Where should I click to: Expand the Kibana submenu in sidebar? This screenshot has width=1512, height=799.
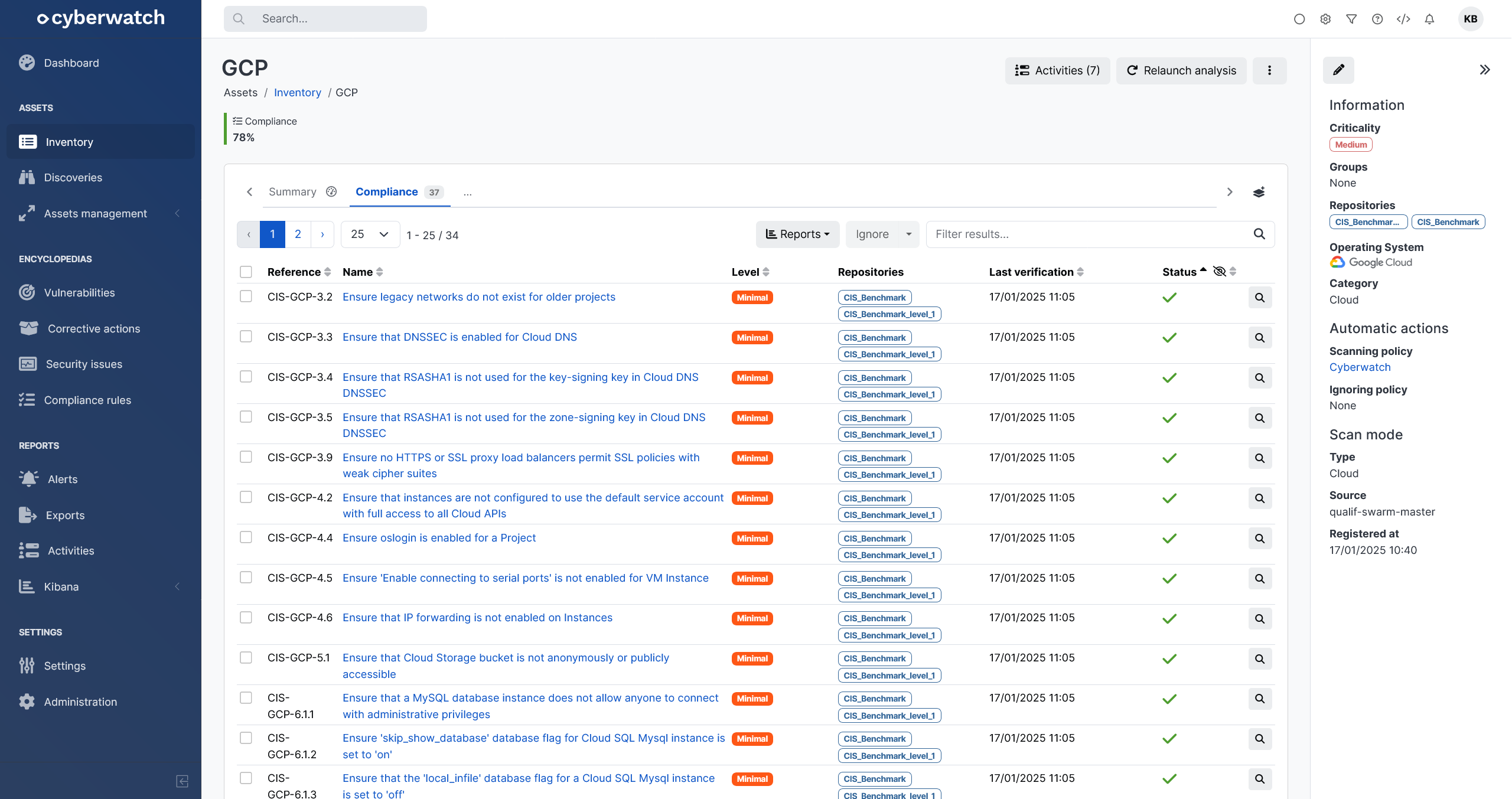(x=177, y=587)
